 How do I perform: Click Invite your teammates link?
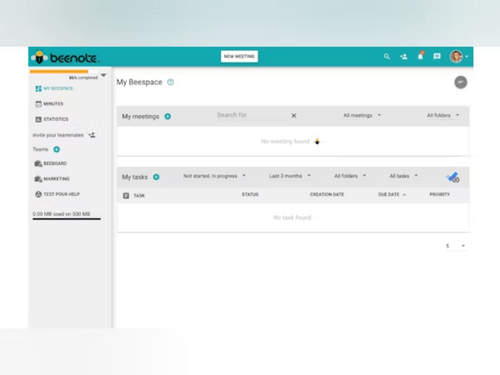pyautogui.click(x=58, y=135)
